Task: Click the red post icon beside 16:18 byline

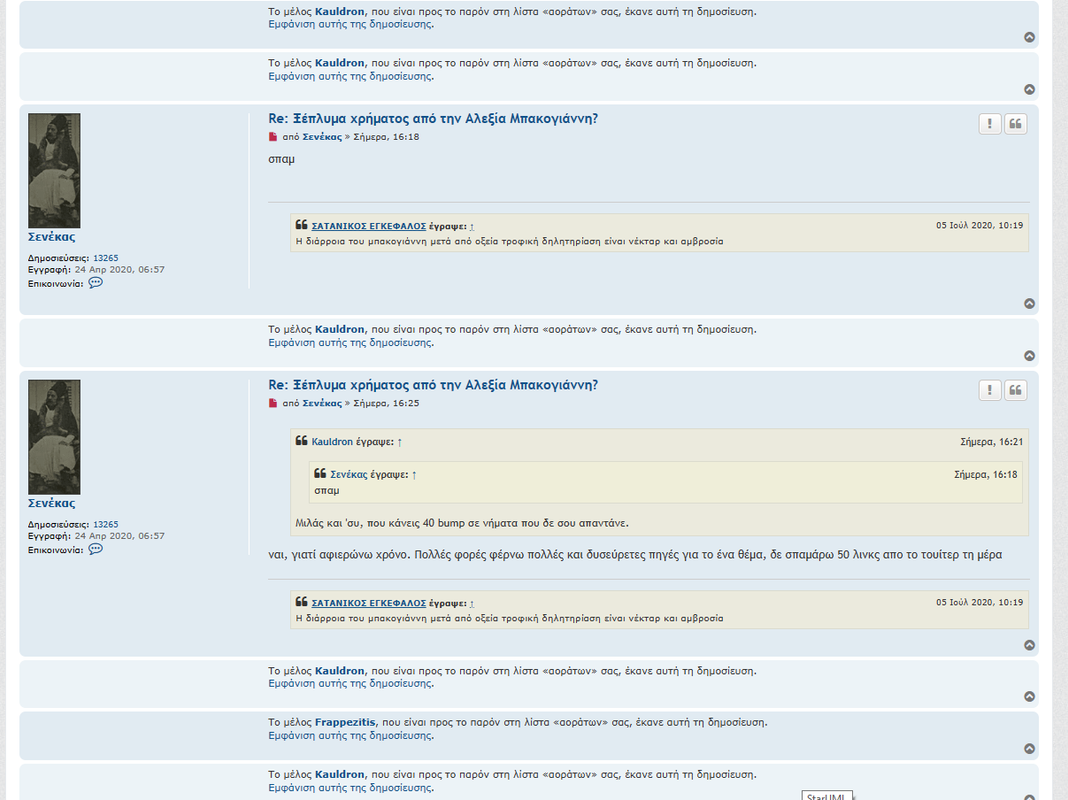Action: pos(273,137)
